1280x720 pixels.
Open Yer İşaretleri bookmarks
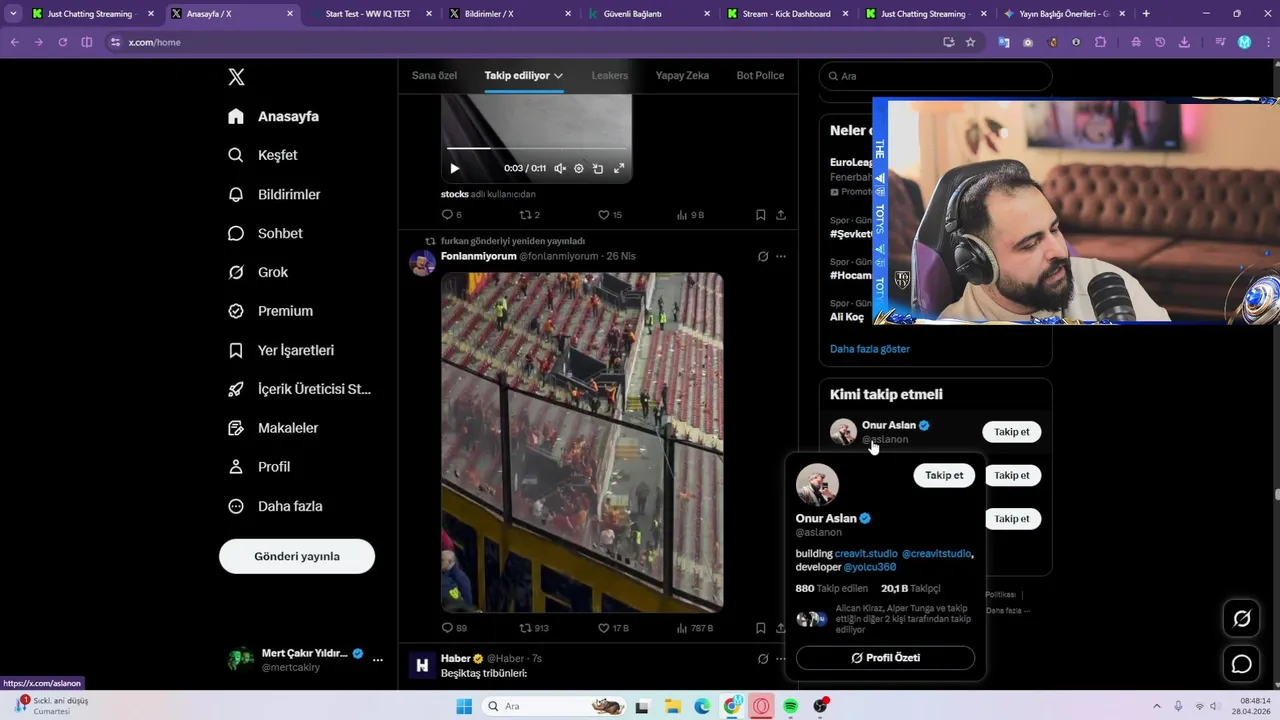[x=281, y=350]
